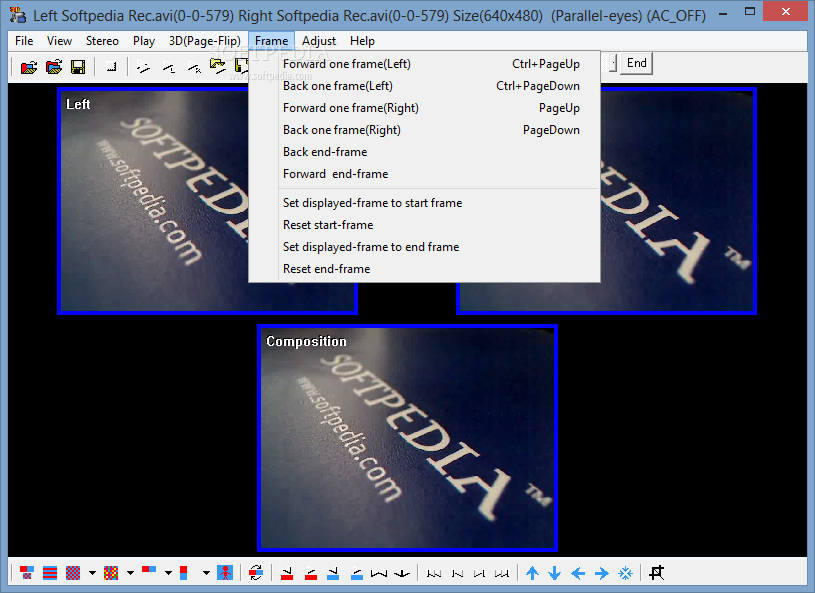The height and width of the screenshot is (593, 815).
Task: Click the second red-bar frame step icon
Action: point(311,573)
